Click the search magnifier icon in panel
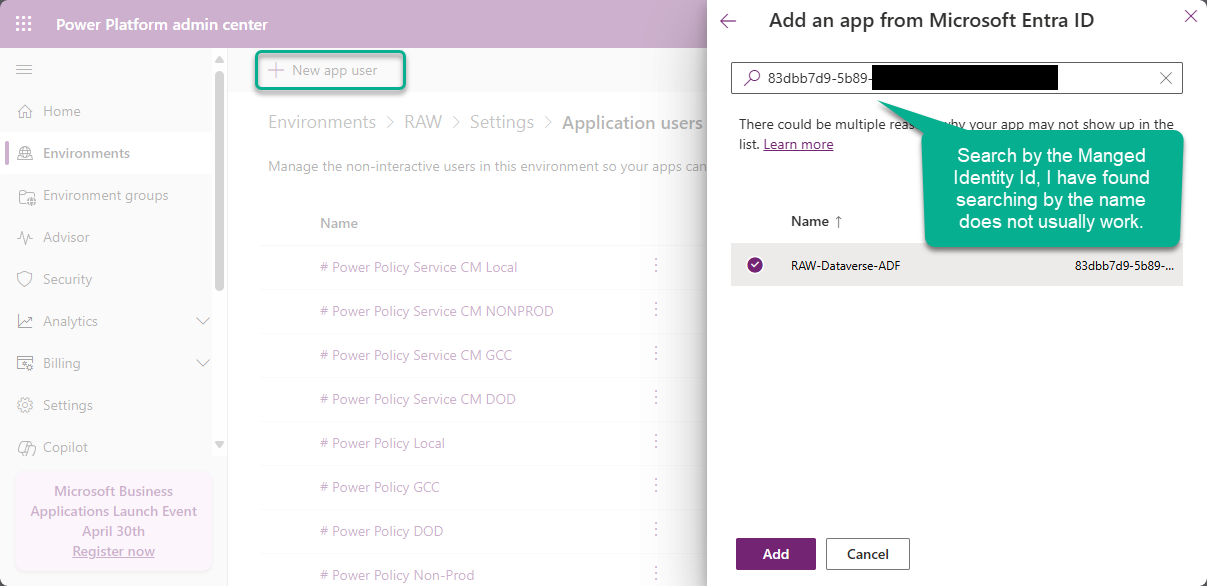This screenshot has width=1207, height=586. 752,78
